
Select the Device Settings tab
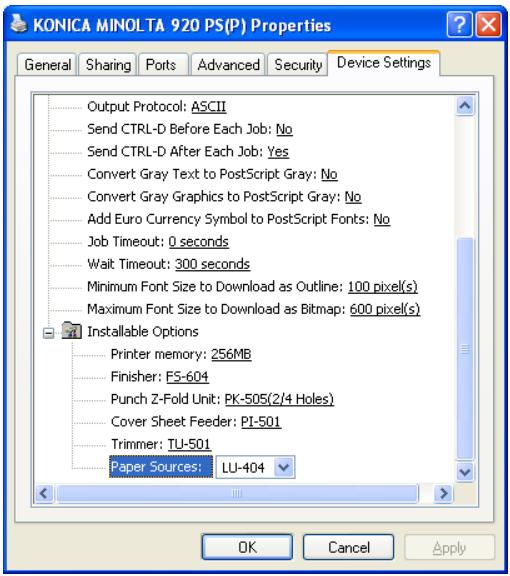pos(384,63)
